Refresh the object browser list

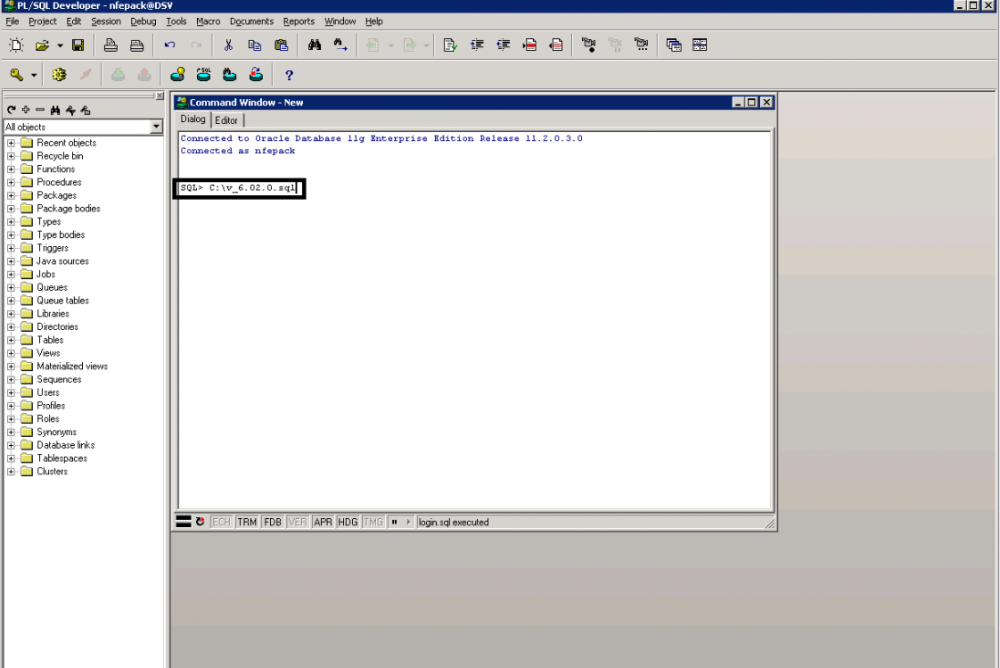pyautogui.click(x=11, y=110)
